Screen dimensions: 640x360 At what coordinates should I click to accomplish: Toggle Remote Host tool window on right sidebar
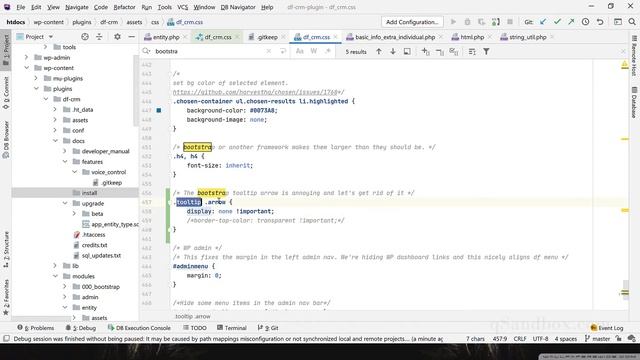(x=634, y=56)
